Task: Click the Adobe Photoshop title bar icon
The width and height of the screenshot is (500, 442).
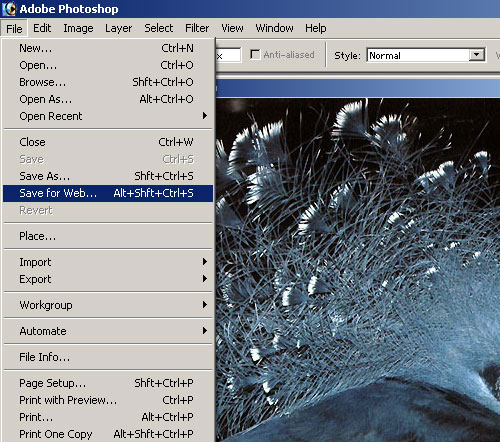Action: [9, 9]
